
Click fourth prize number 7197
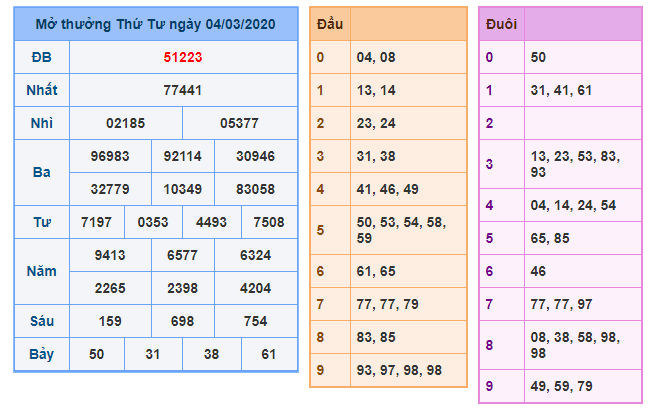click(97, 222)
